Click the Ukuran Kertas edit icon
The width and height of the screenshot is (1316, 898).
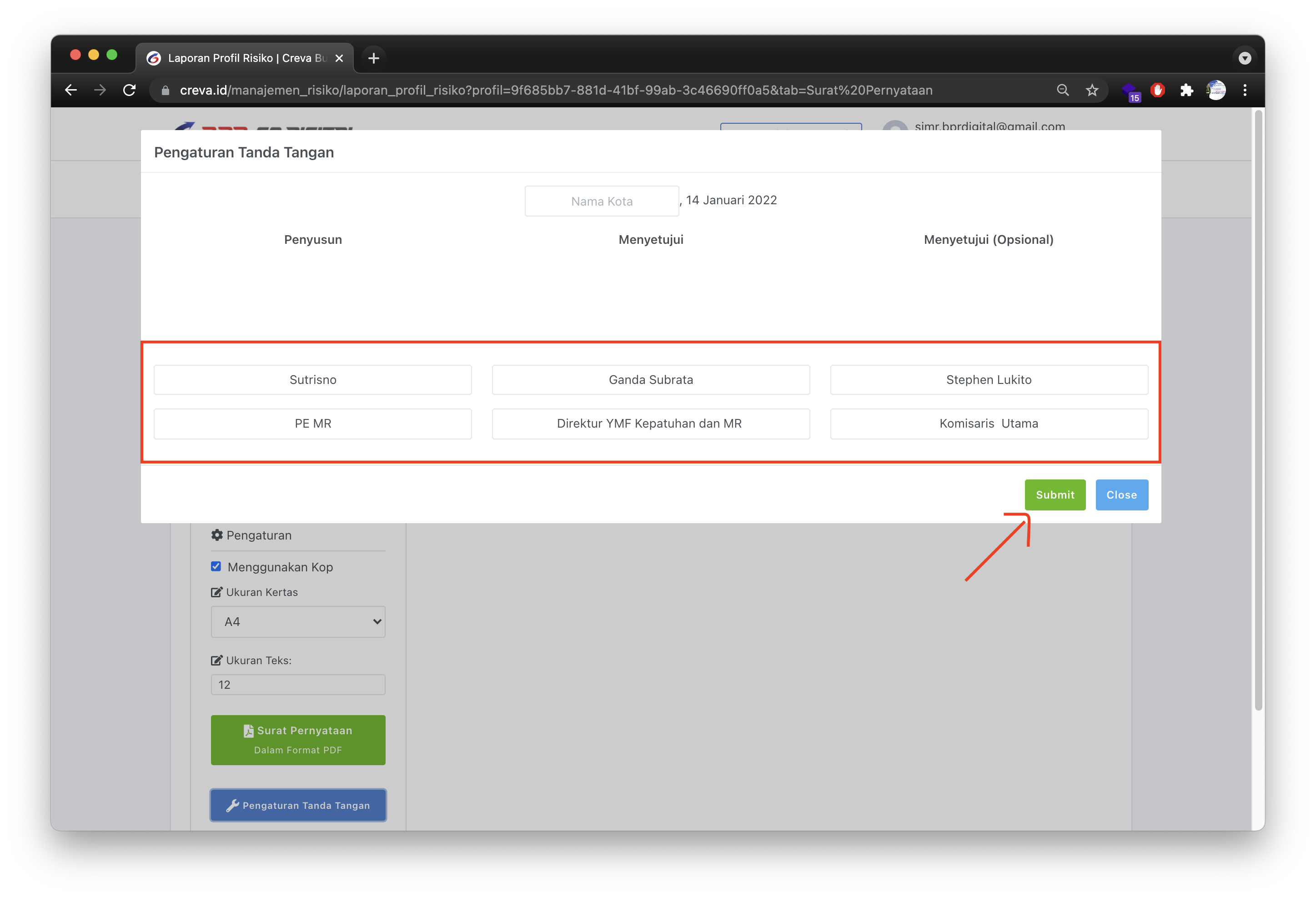point(216,592)
